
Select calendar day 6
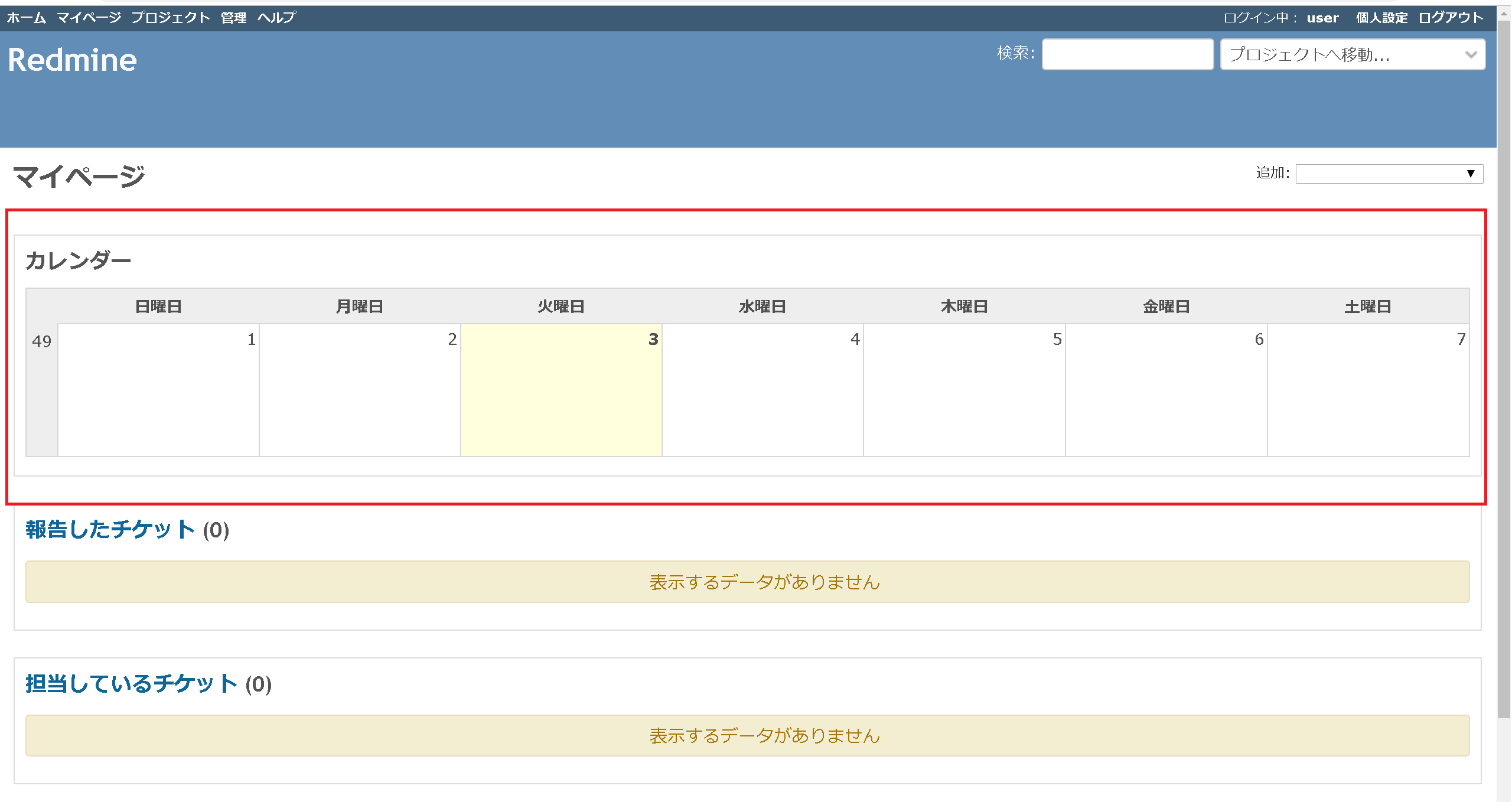point(1166,390)
